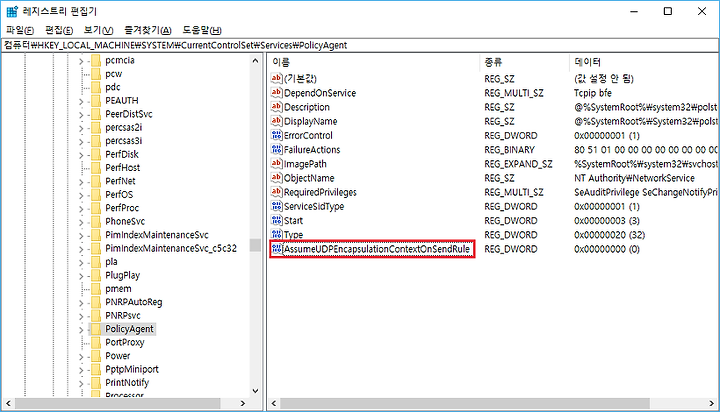
Task: Select the AssumeUDPEncapsulationContextOnSendRule DWORD icon
Action: click(276, 249)
